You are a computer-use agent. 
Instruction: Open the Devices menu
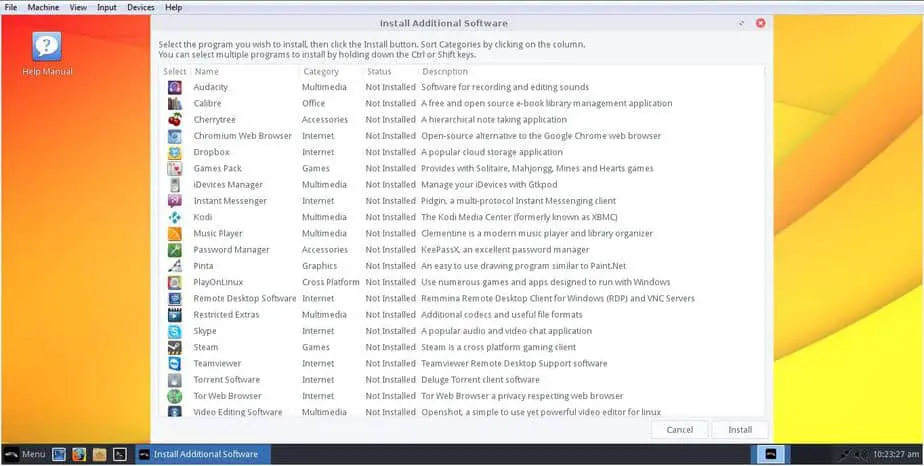(141, 8)
